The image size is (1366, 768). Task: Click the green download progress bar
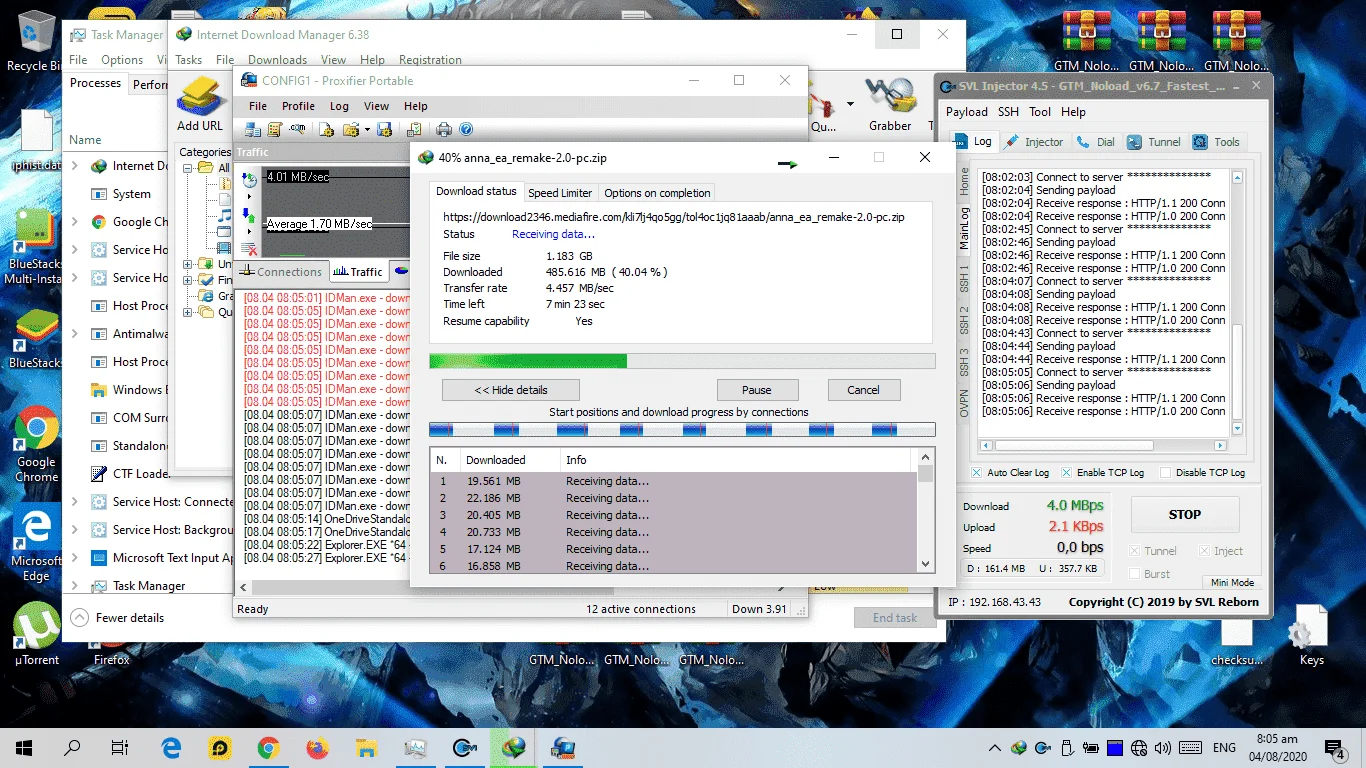tap(682, 361)
